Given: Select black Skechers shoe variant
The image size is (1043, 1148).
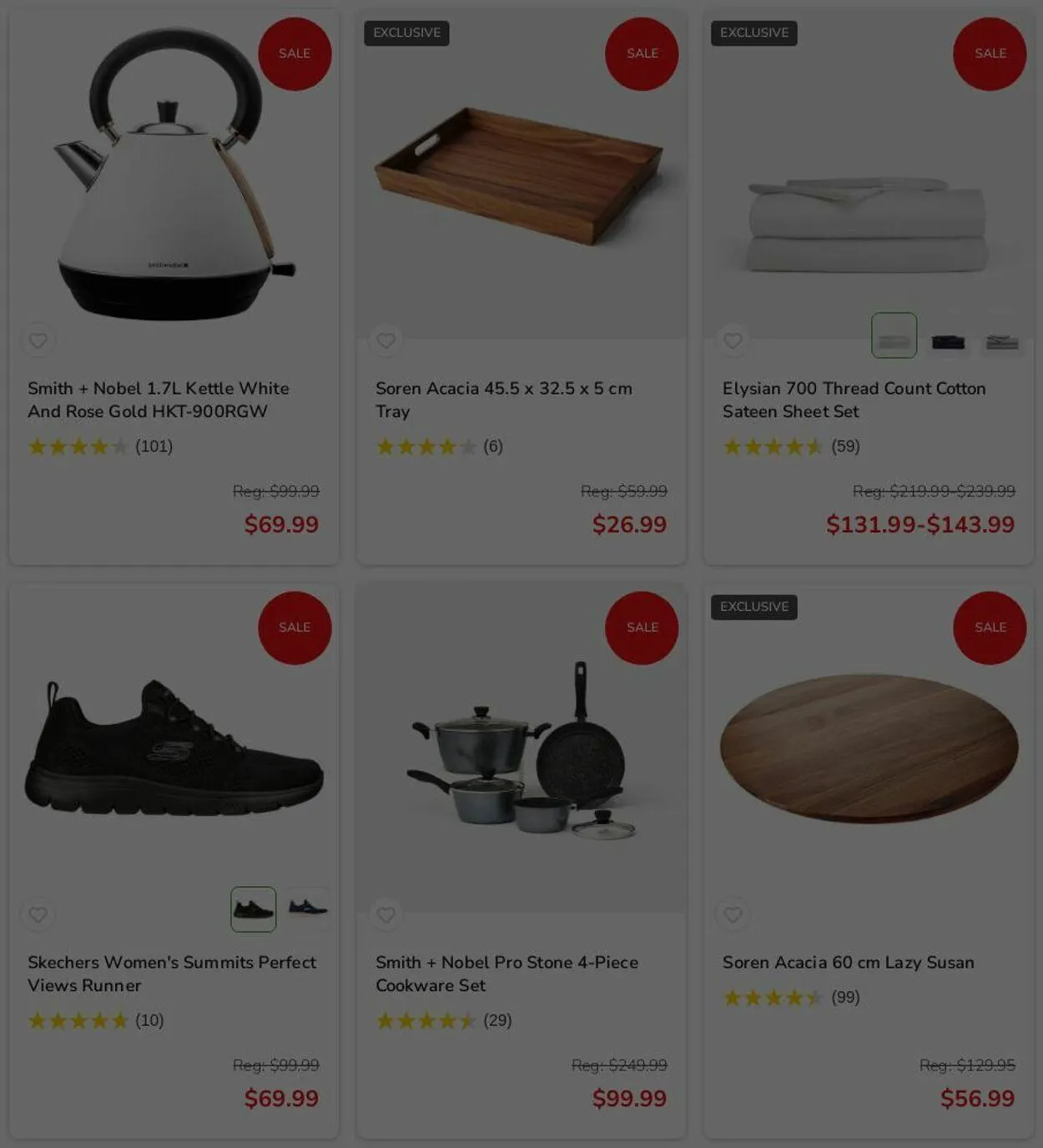Looking at the screenshot, I should coord(254,909).
